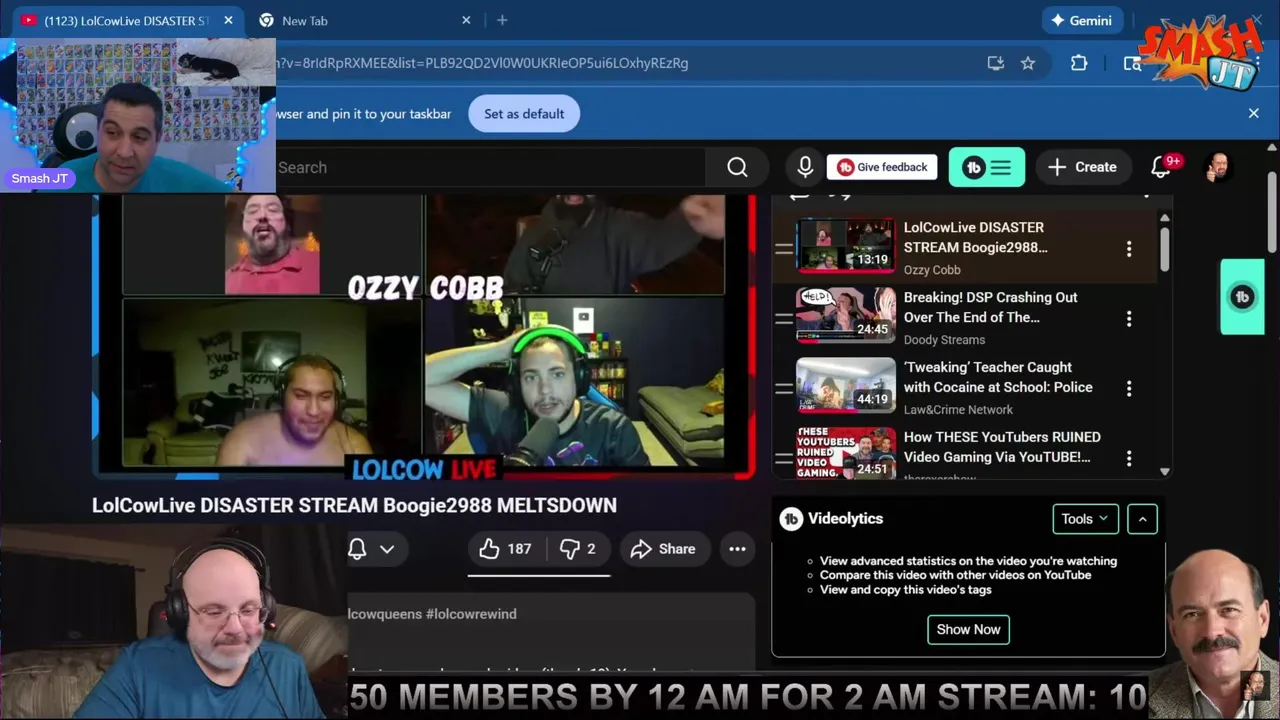Viewport: 1280px width, 720px height.
Task: Click the bookmark star in address bar
Action: (1028, 63)
